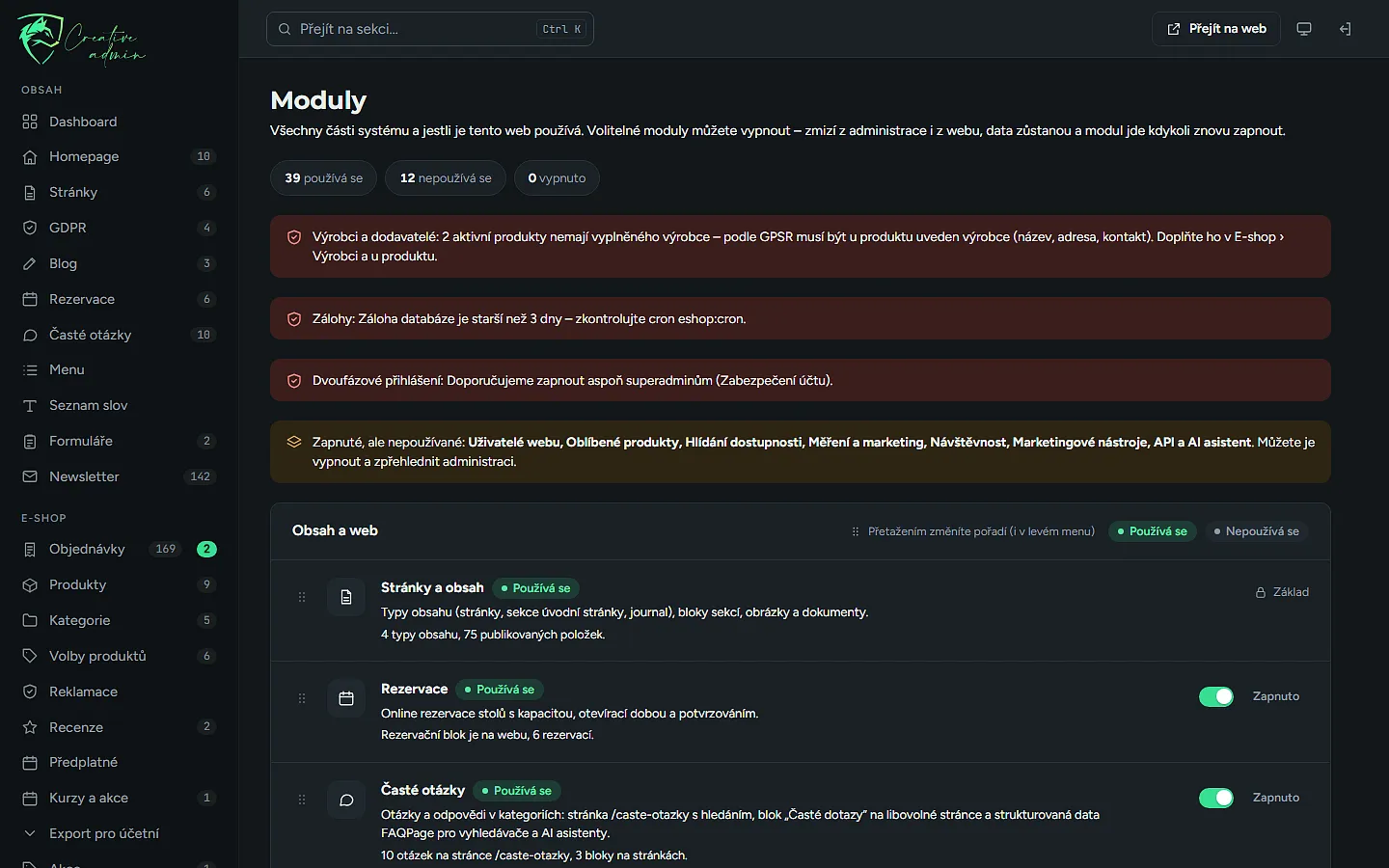The width and height of the screenshot is (1389, 868).
Task: Click the Dashboard grid icon in sidebar
Action: tap(30, 122)
